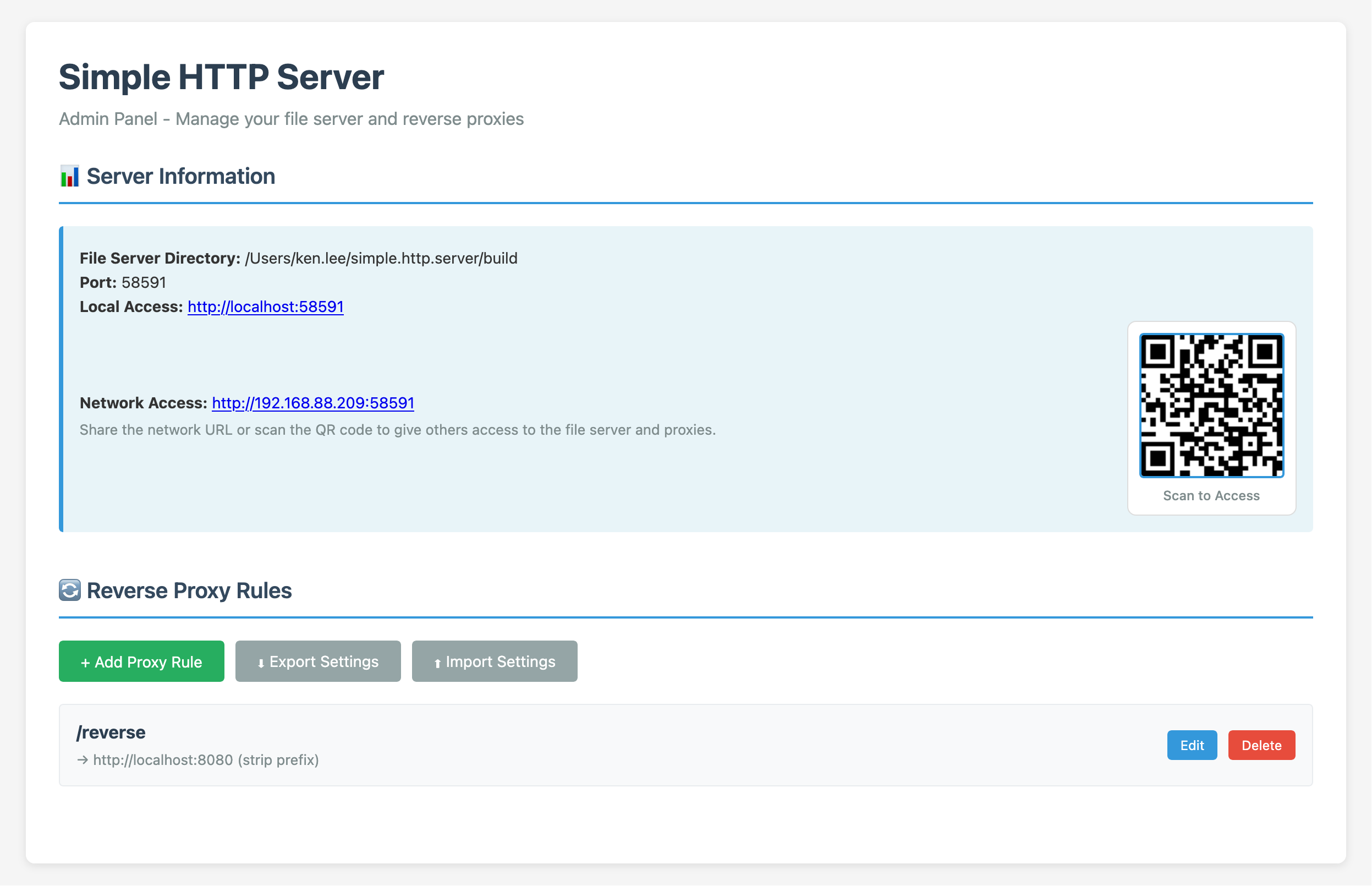This screenshot has height=886, width=1372.
Task: Click the proxy target http://localhost:8080 text
Action: (x=162, y=759)
